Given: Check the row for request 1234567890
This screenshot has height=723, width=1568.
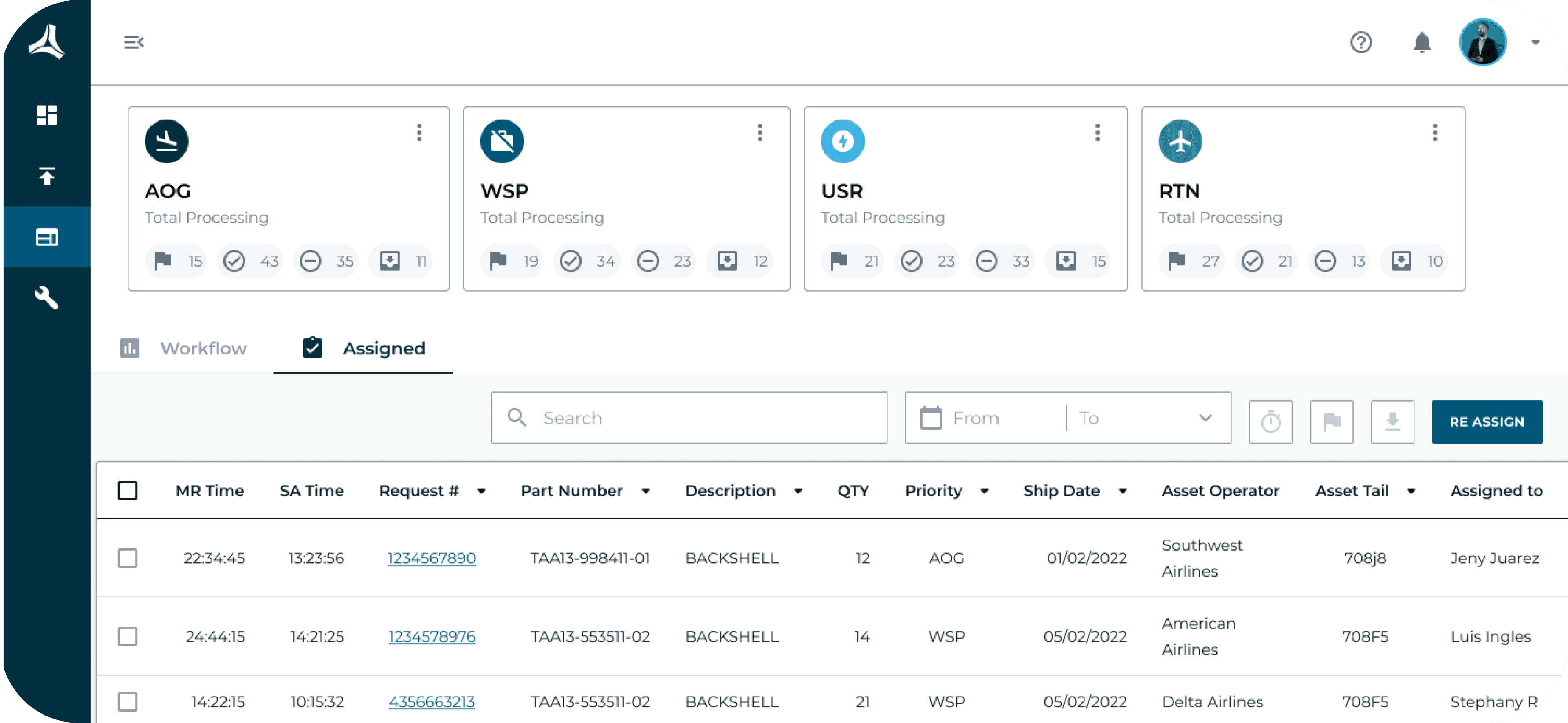Looking at the screenshot, I should point(127,558).
